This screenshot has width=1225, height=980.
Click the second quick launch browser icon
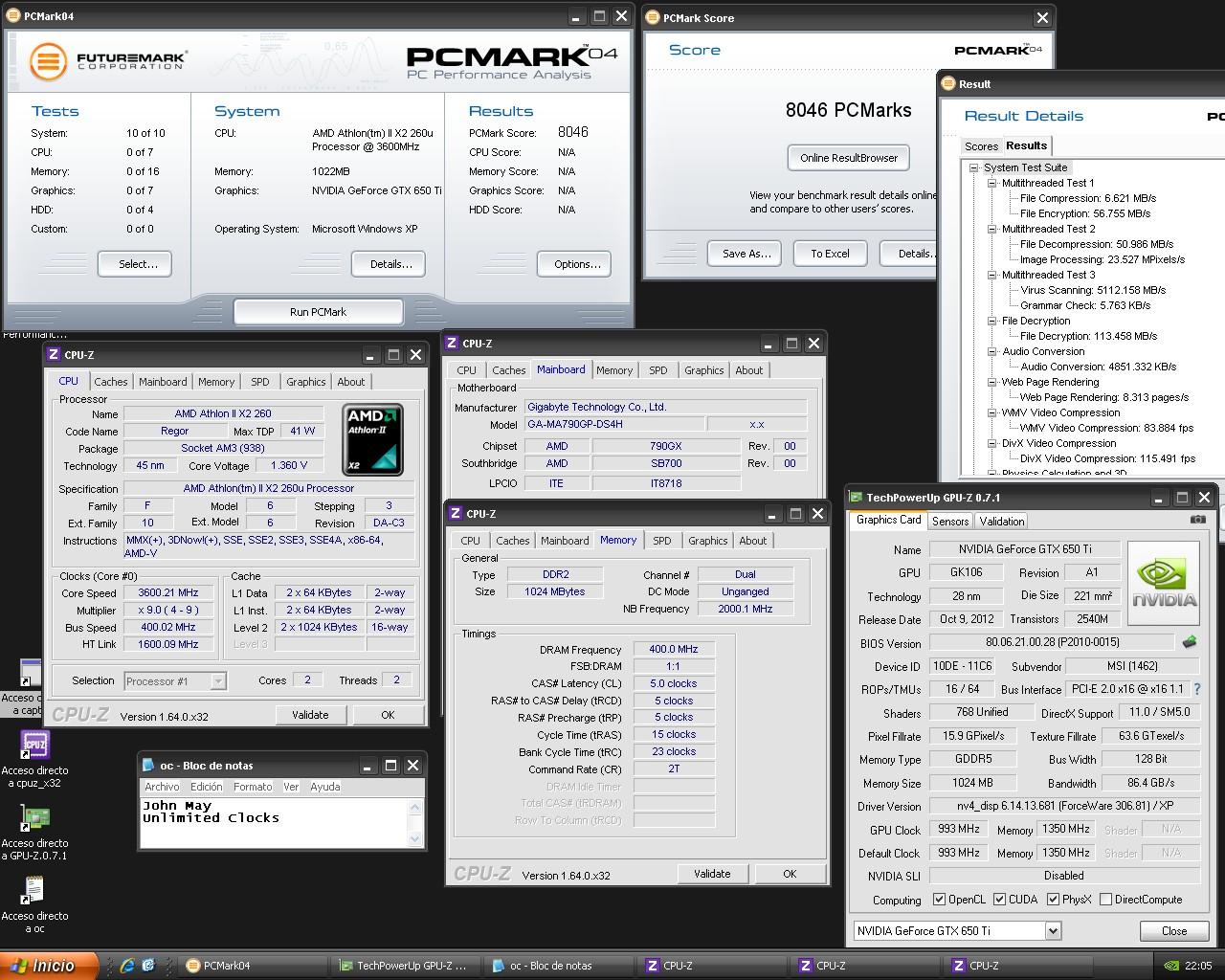pyautogui.click(x=148, y=966)
